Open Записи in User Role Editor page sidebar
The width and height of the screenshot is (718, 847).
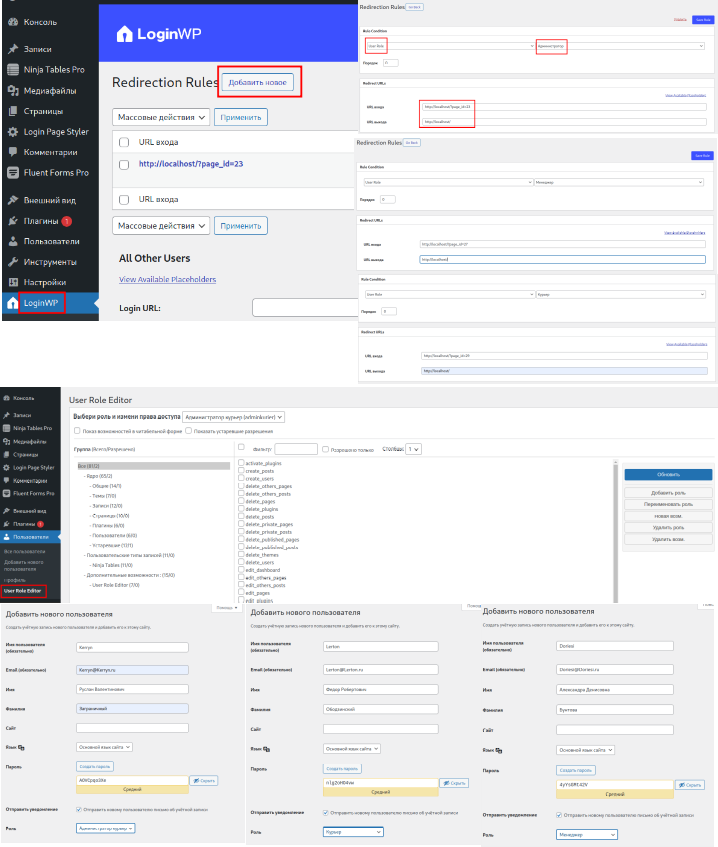click(22, 415)
